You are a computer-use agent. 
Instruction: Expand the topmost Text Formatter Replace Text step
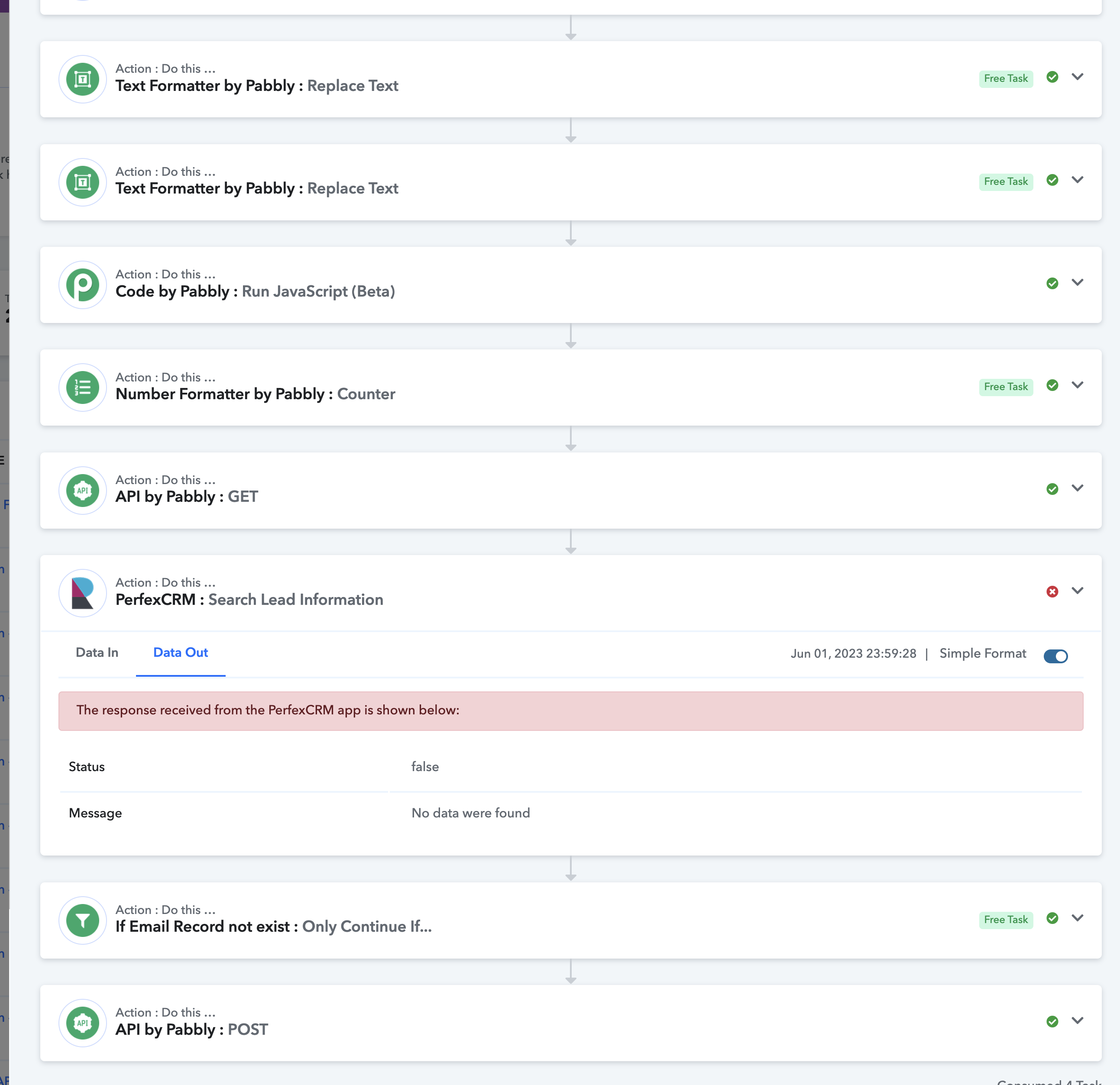click(x=1077, y=77)
